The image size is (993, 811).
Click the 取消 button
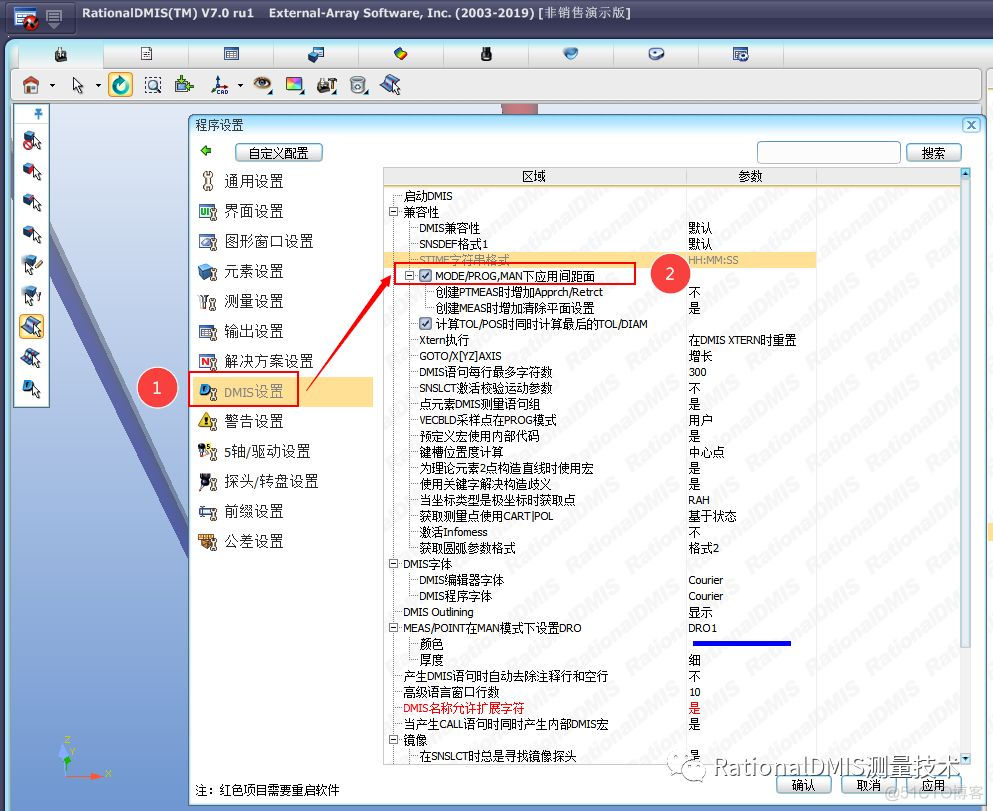coord(869,785)
